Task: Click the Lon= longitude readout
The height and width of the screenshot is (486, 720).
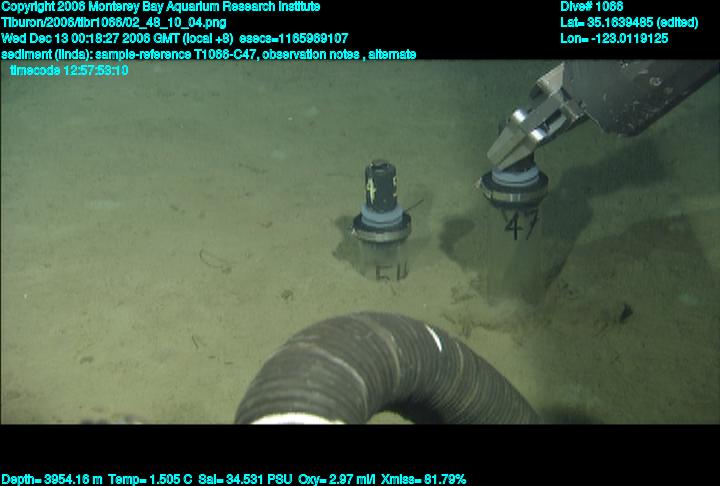Action: click(614, 38)
